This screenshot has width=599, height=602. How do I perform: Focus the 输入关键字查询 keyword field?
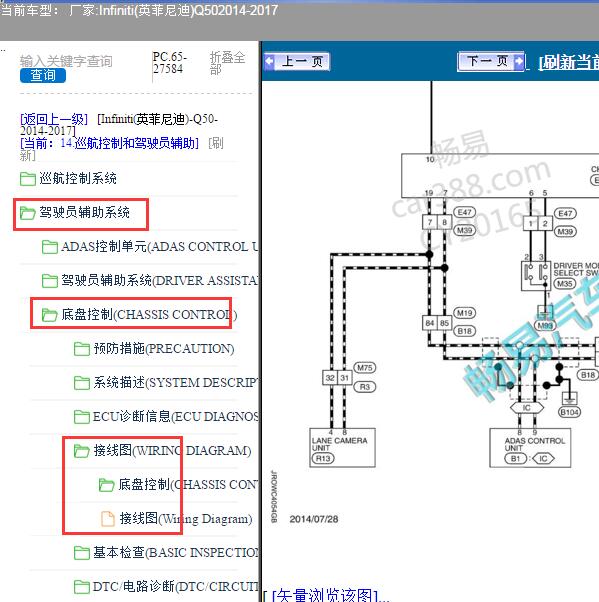click(66, 61)
